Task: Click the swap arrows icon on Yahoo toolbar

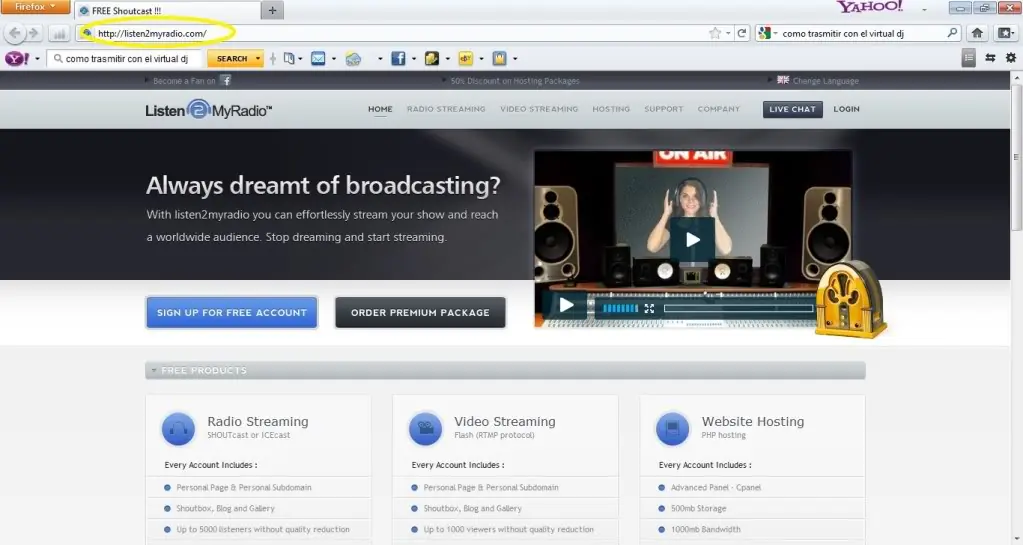Action: (990, 58)
